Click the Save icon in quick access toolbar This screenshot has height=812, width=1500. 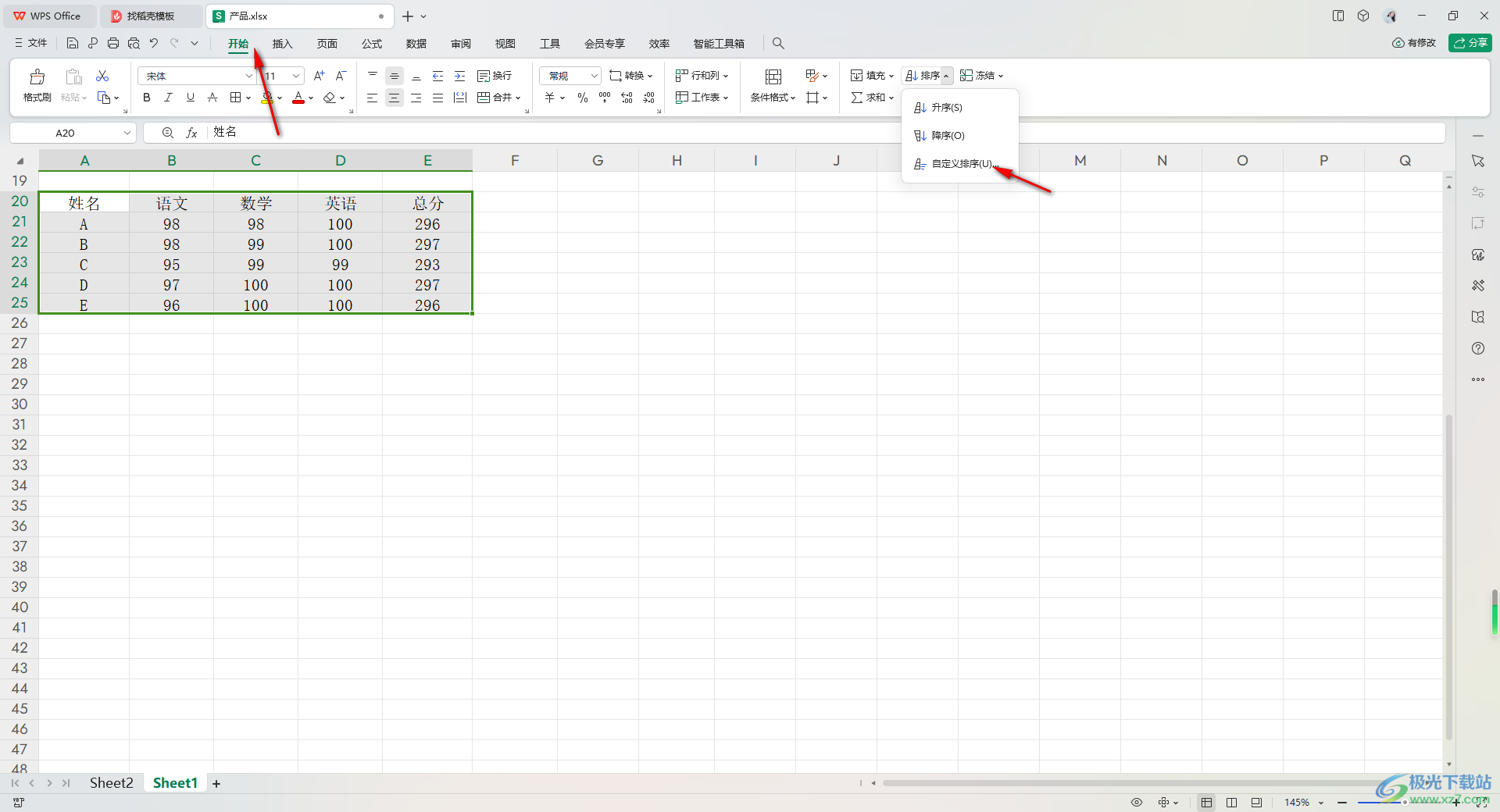(x=73, y=43)
